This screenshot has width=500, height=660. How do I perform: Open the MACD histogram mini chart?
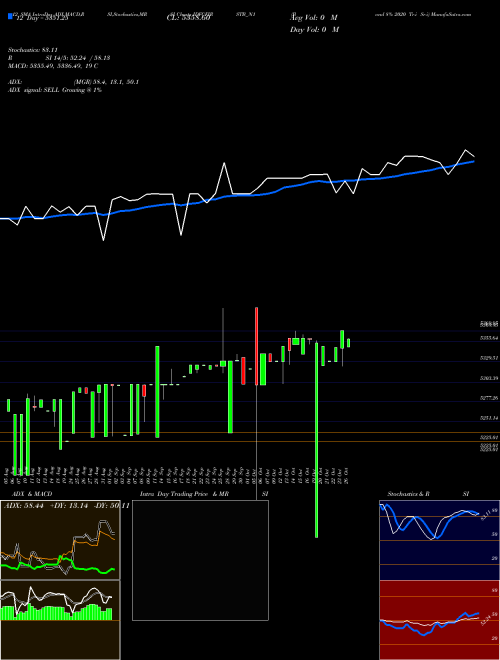pyautogui.click(x=60, y=620)
